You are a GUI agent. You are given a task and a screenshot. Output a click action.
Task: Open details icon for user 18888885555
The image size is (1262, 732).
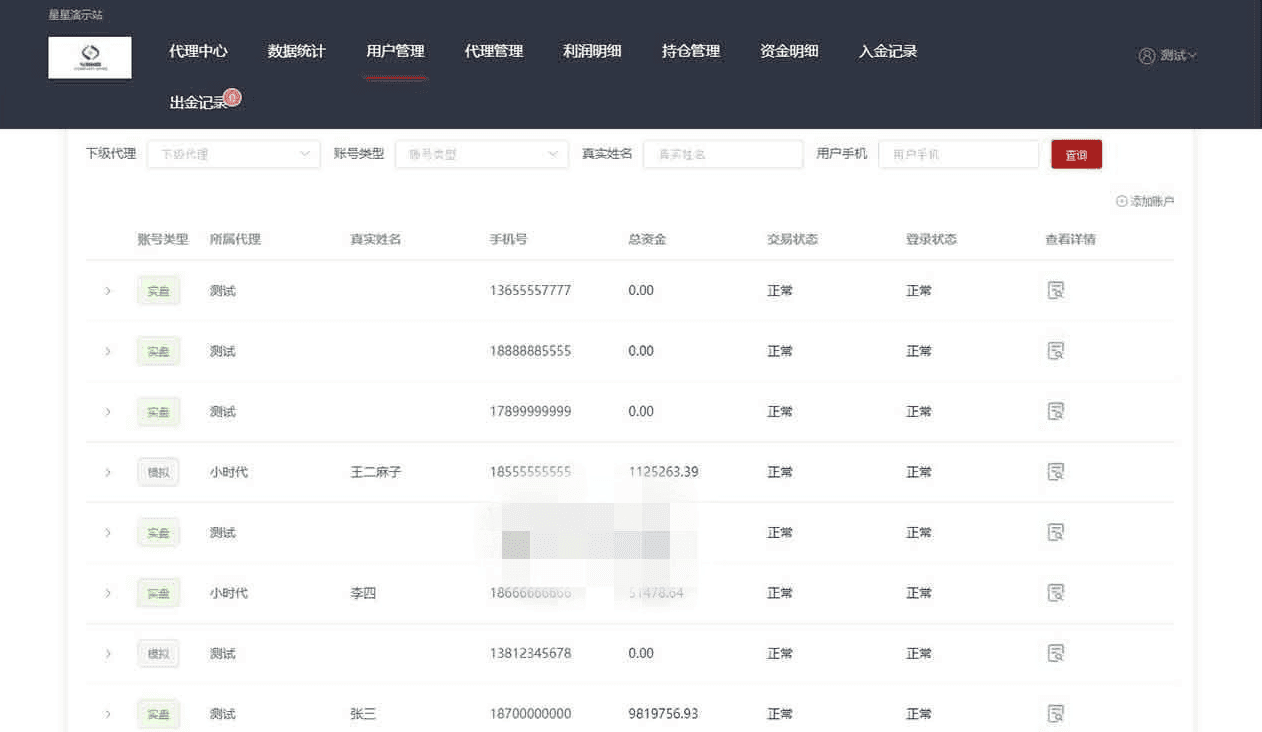[1055, 351]
